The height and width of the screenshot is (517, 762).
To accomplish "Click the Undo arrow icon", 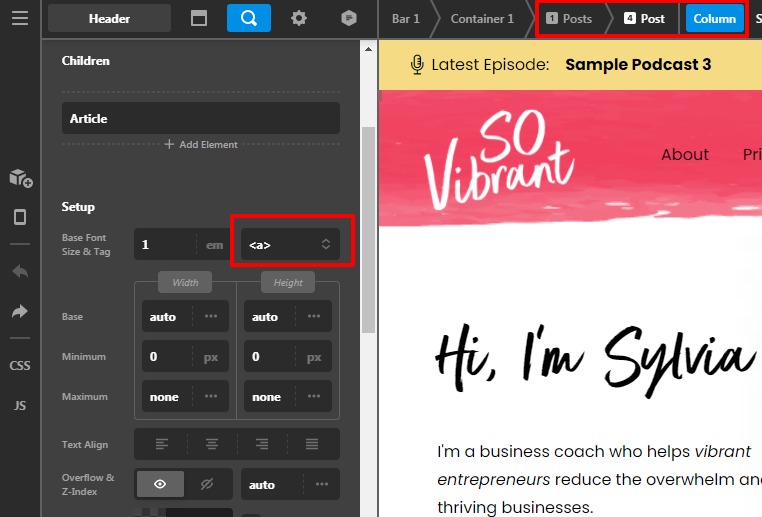I will (x=20, y=271).
